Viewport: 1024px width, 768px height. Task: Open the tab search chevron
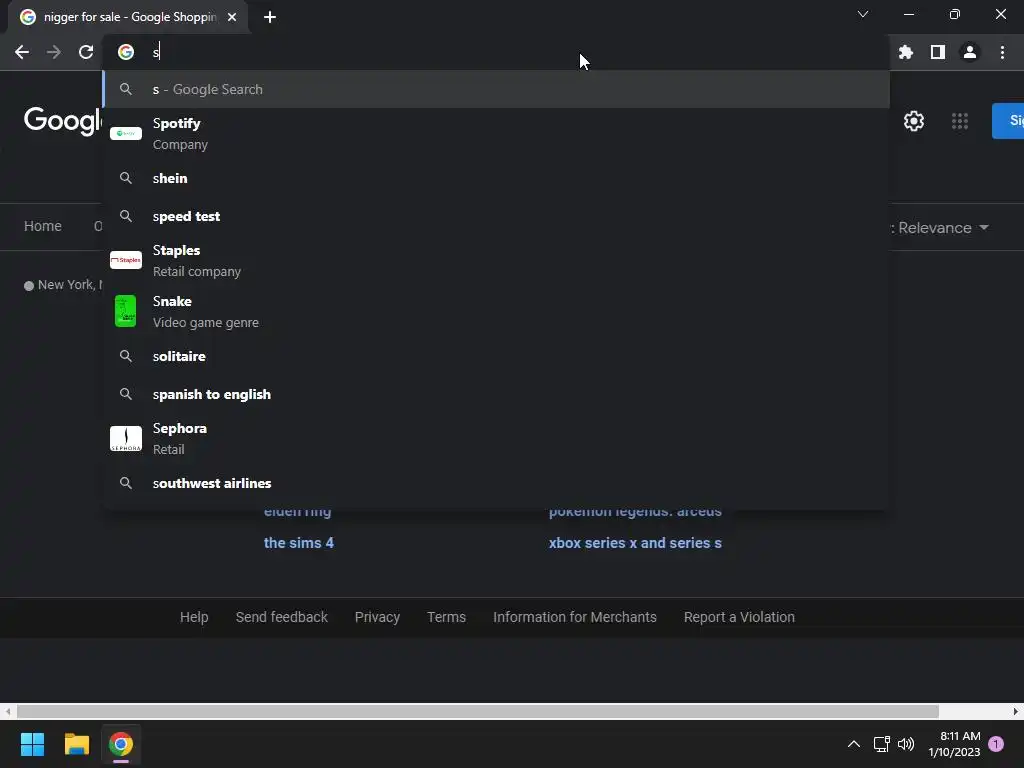[863, 14]
